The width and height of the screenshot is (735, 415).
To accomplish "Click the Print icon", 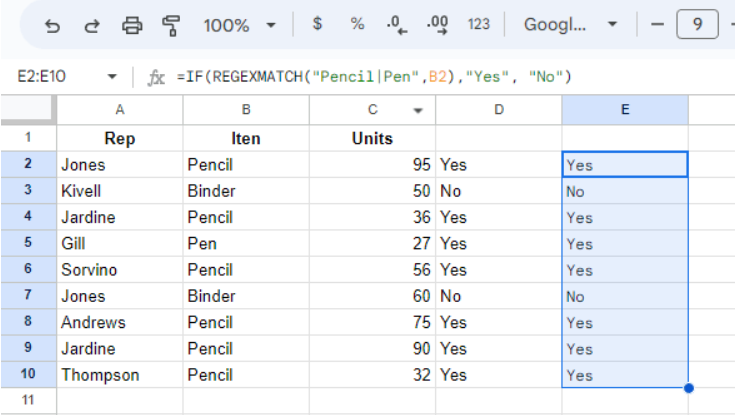I will tap(132, 25).
